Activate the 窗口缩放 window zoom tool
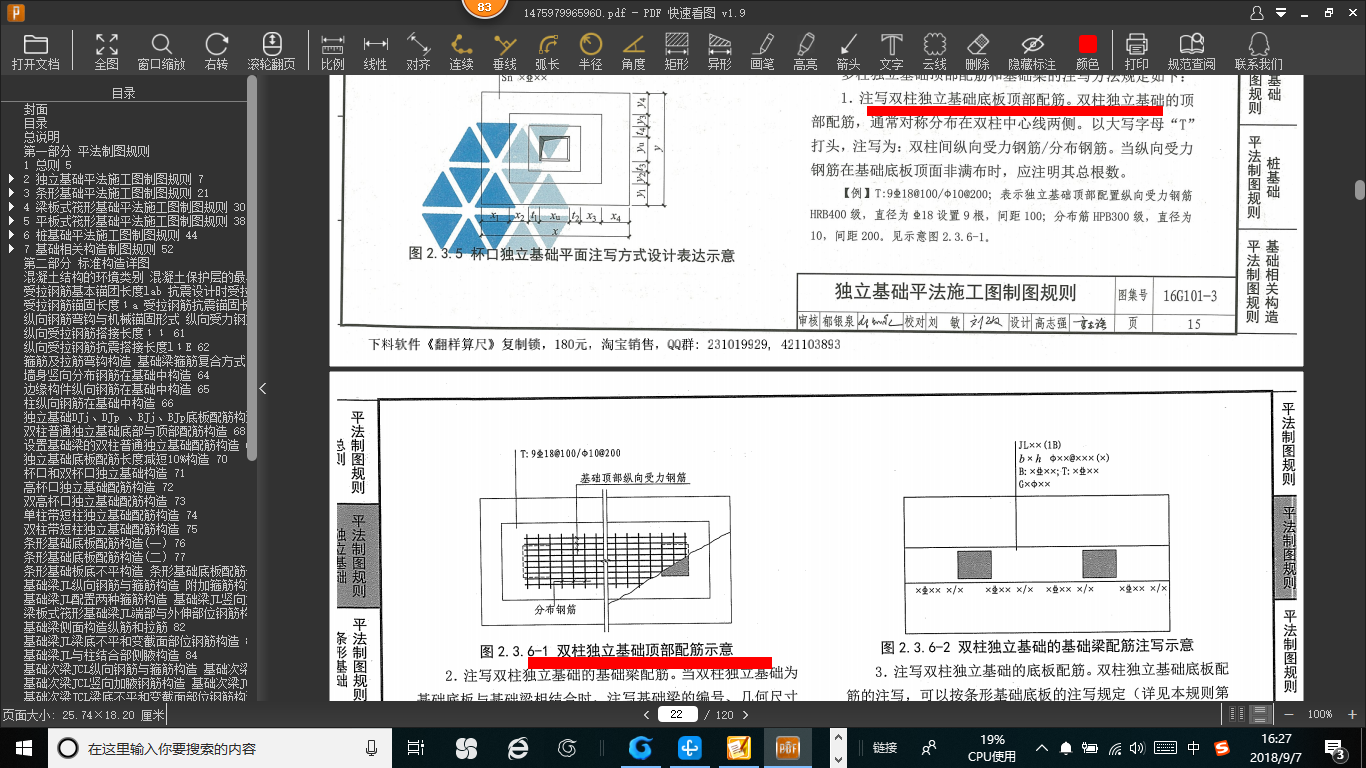 tap(161, 51)
